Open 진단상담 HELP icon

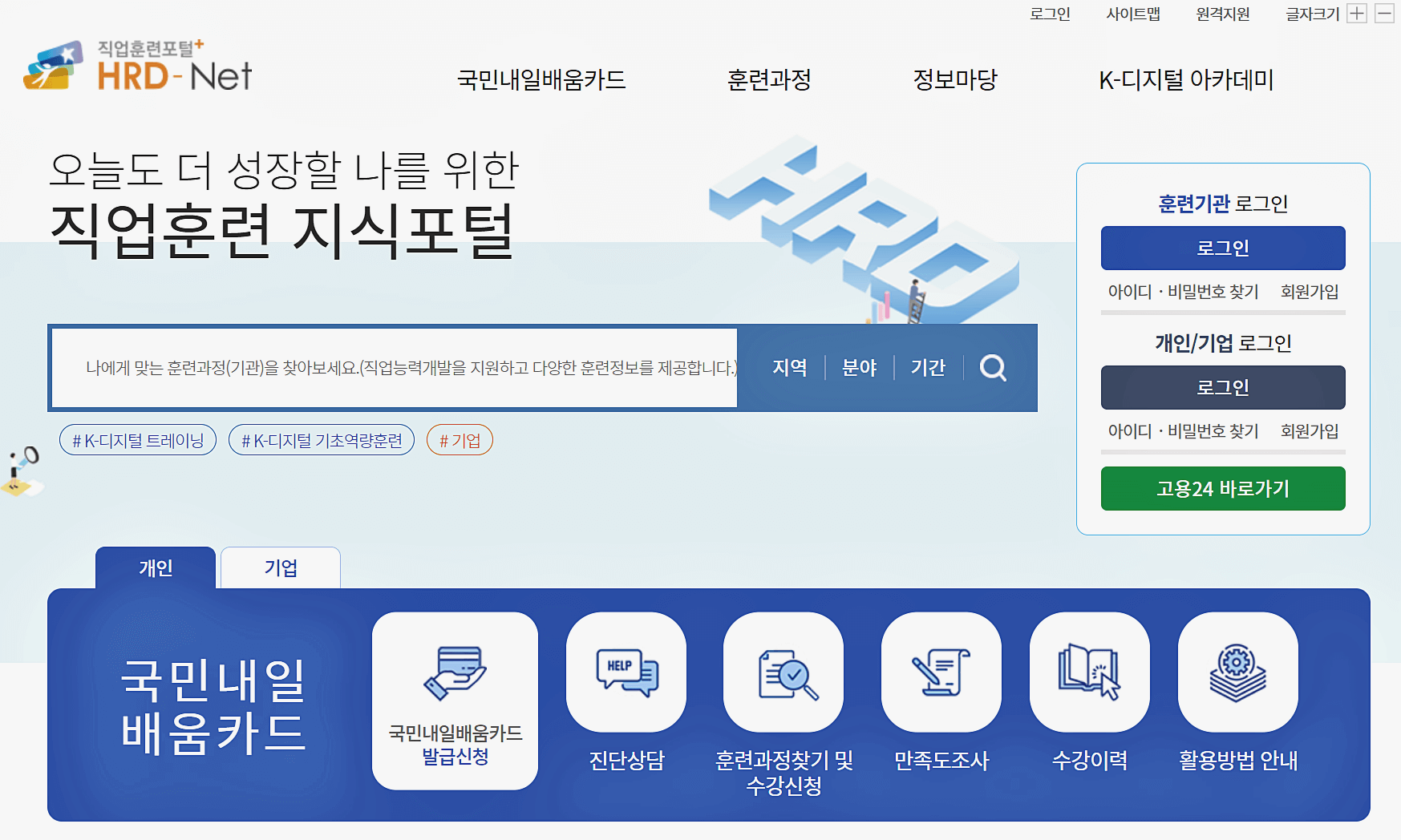point(626,672)
